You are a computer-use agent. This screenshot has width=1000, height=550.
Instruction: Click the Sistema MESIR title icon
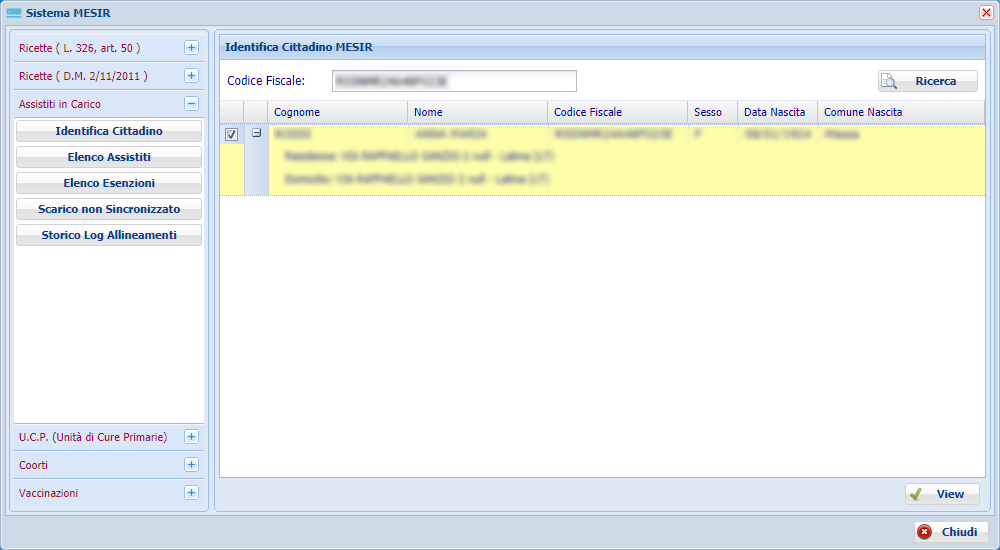(x=14, y=13)
